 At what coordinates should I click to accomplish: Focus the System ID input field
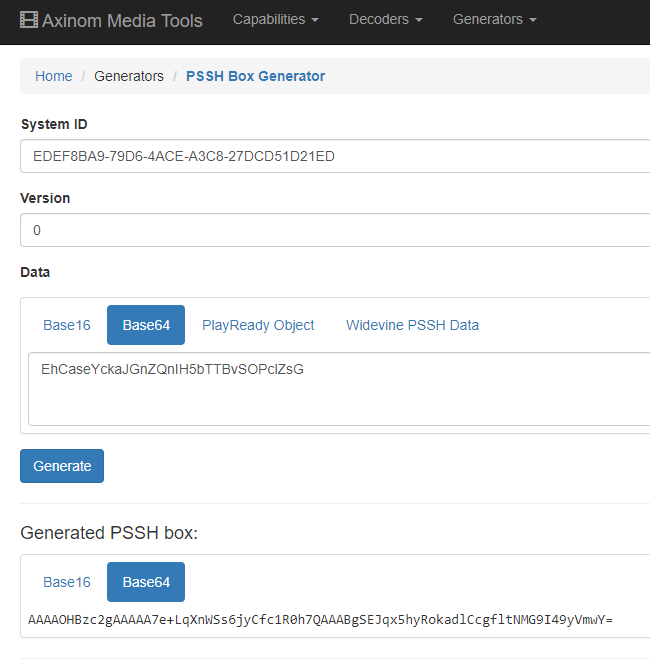tap(335, 156)
